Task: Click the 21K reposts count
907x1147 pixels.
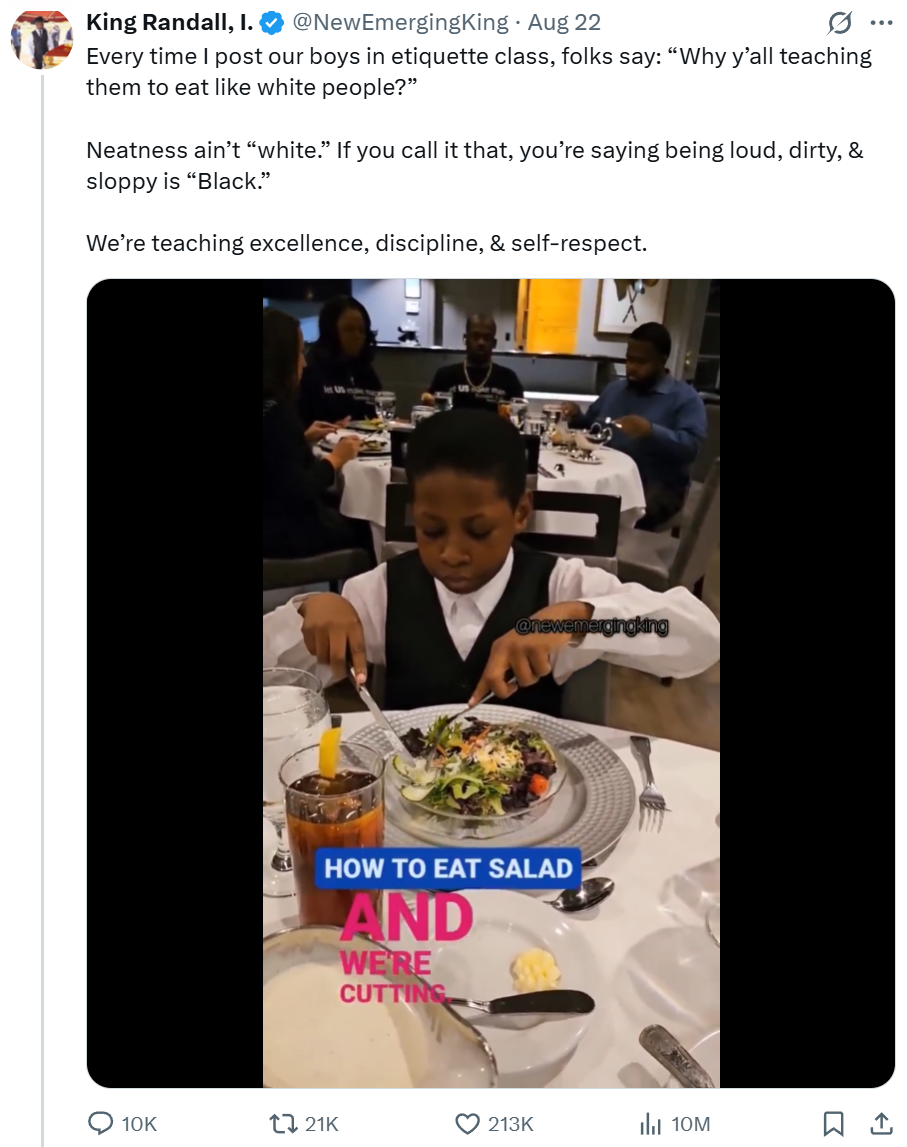Action: 322,1124
